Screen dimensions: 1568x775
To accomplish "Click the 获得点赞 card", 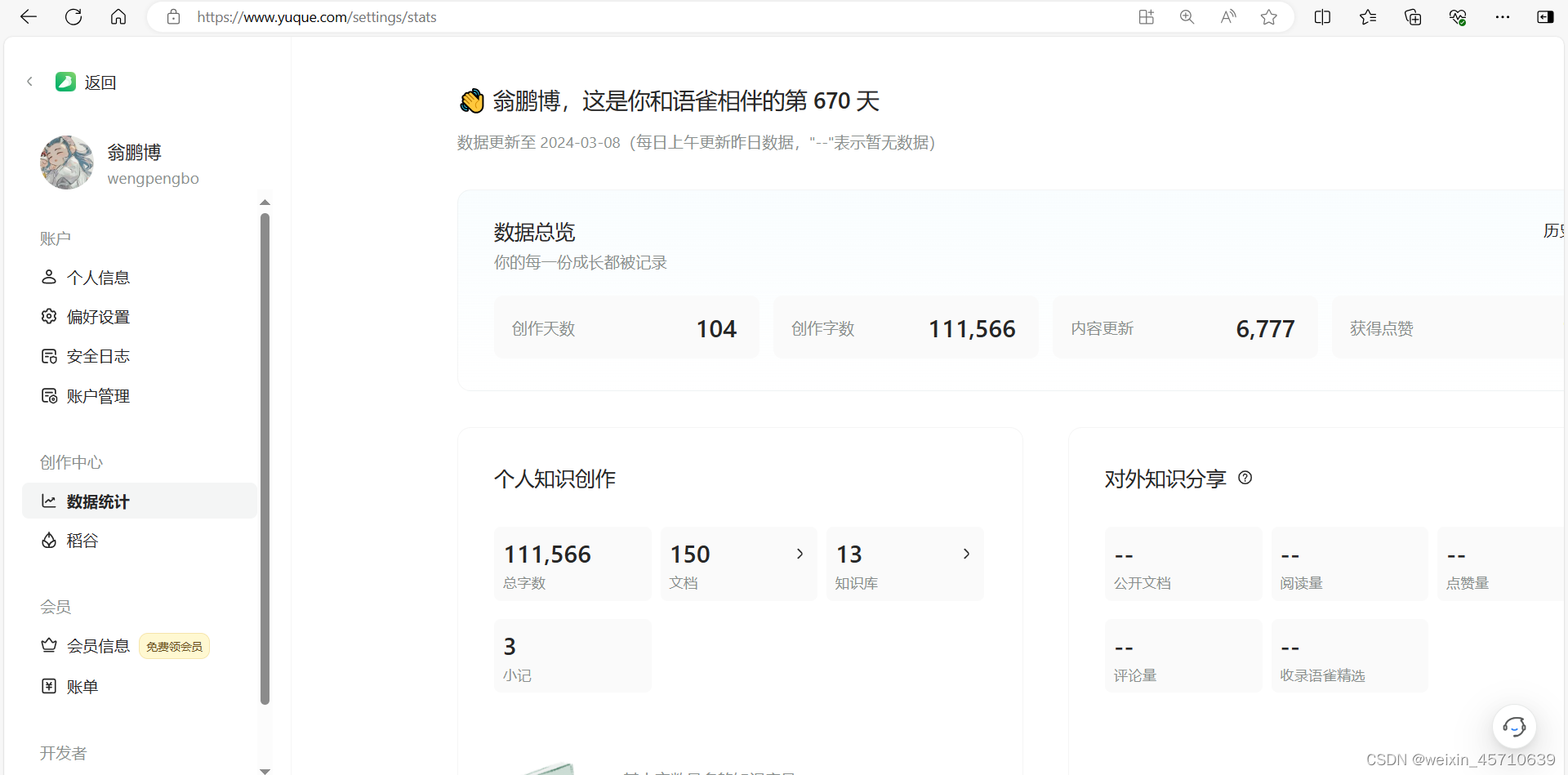I will tap(1449, 327).
